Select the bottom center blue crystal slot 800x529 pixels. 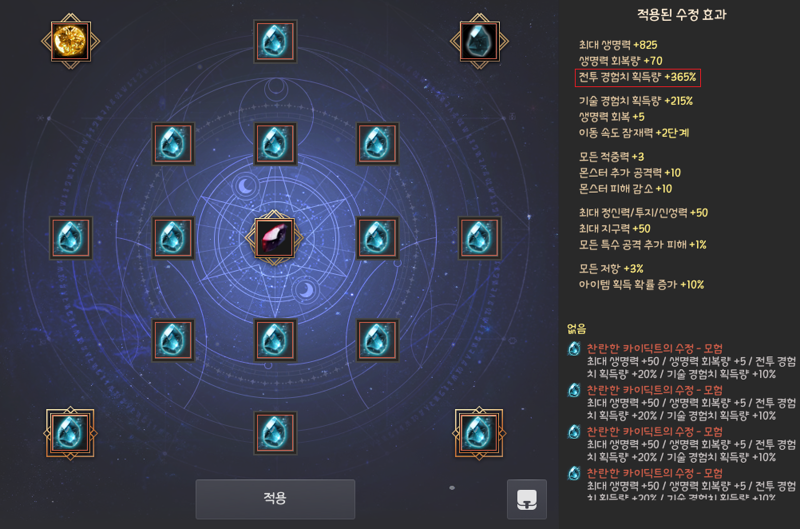(275, 433)
